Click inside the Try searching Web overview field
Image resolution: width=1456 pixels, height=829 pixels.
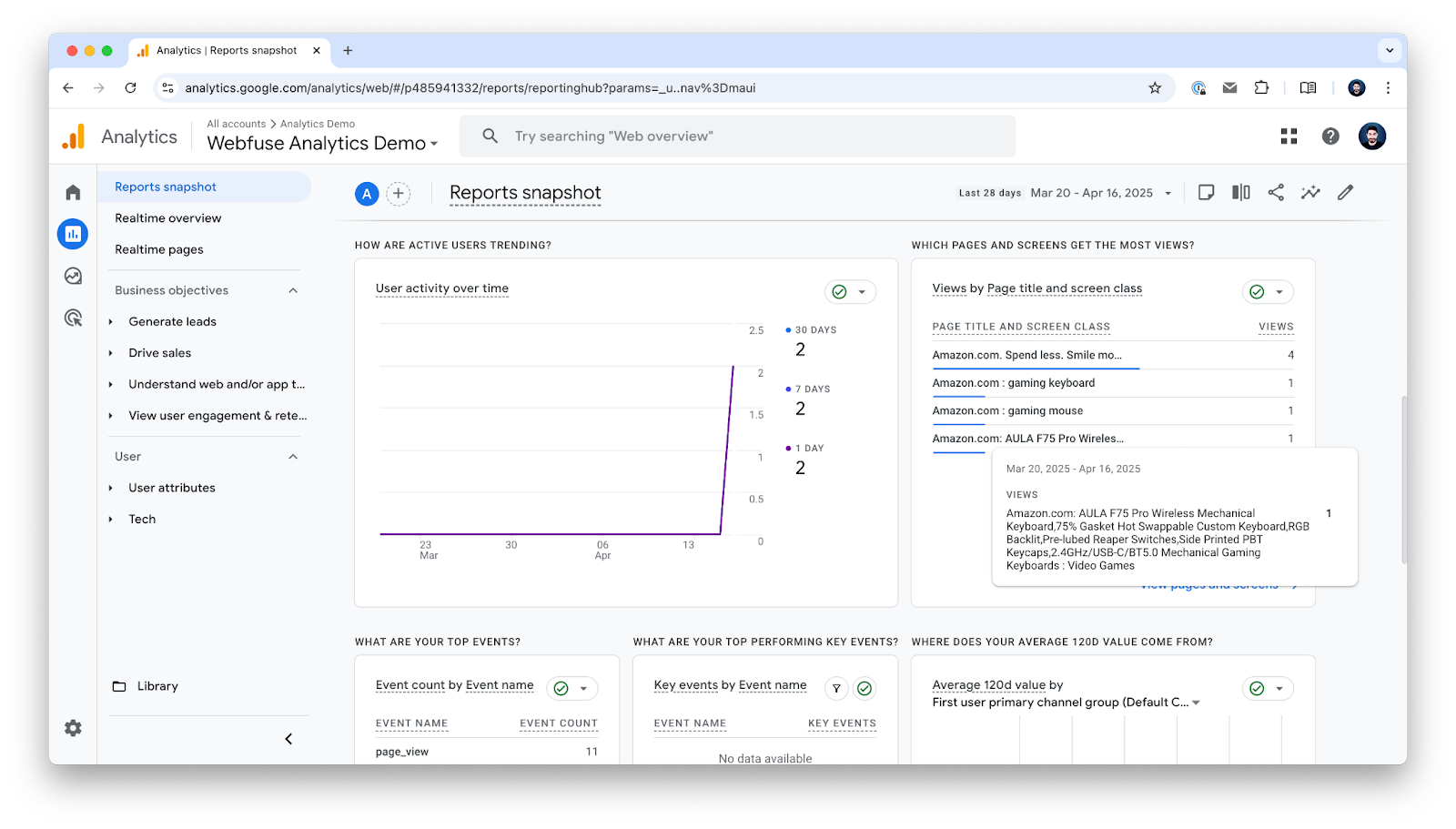pos(737,136)
